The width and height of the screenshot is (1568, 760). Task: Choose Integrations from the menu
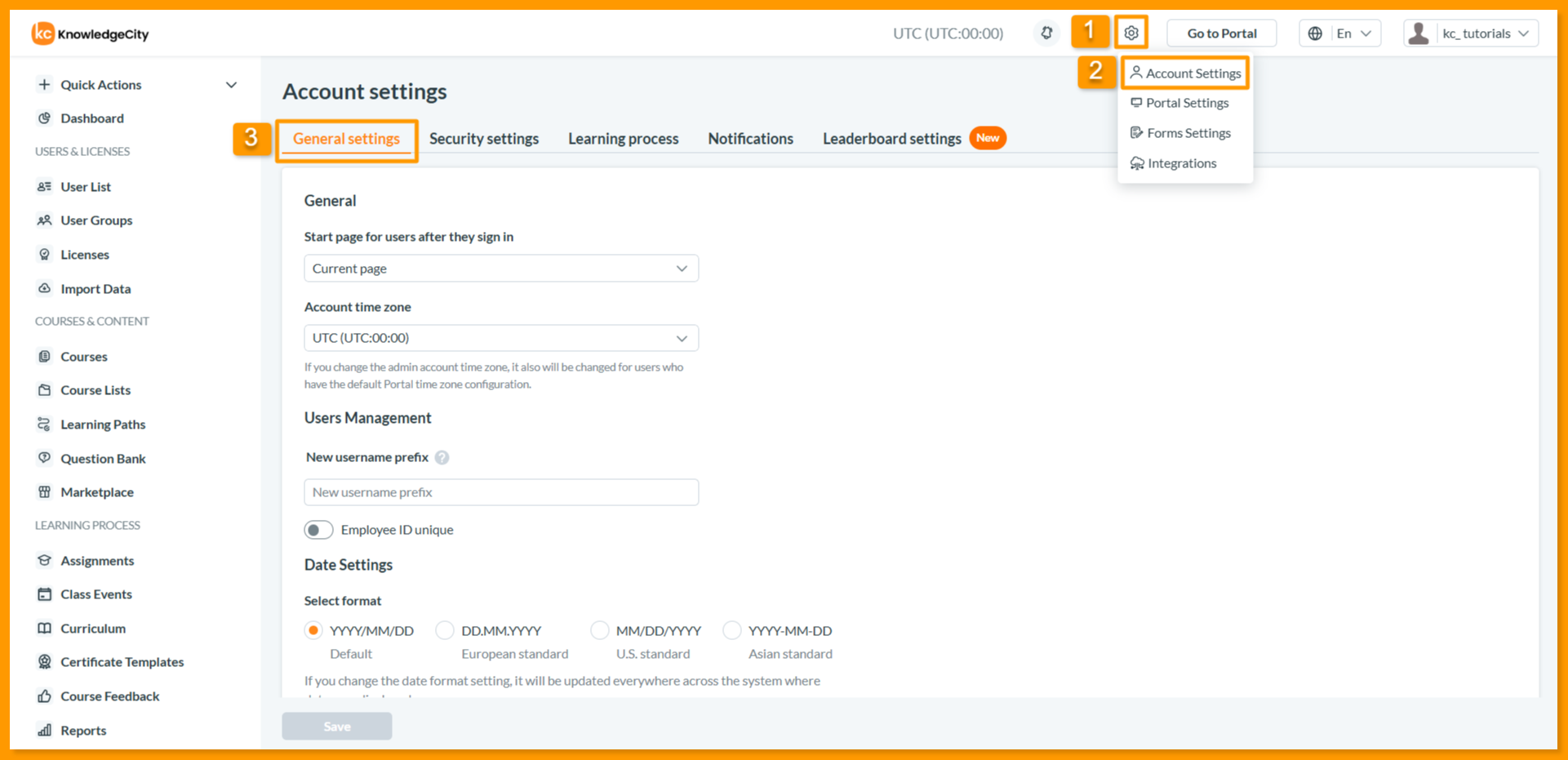(1173, 163)
